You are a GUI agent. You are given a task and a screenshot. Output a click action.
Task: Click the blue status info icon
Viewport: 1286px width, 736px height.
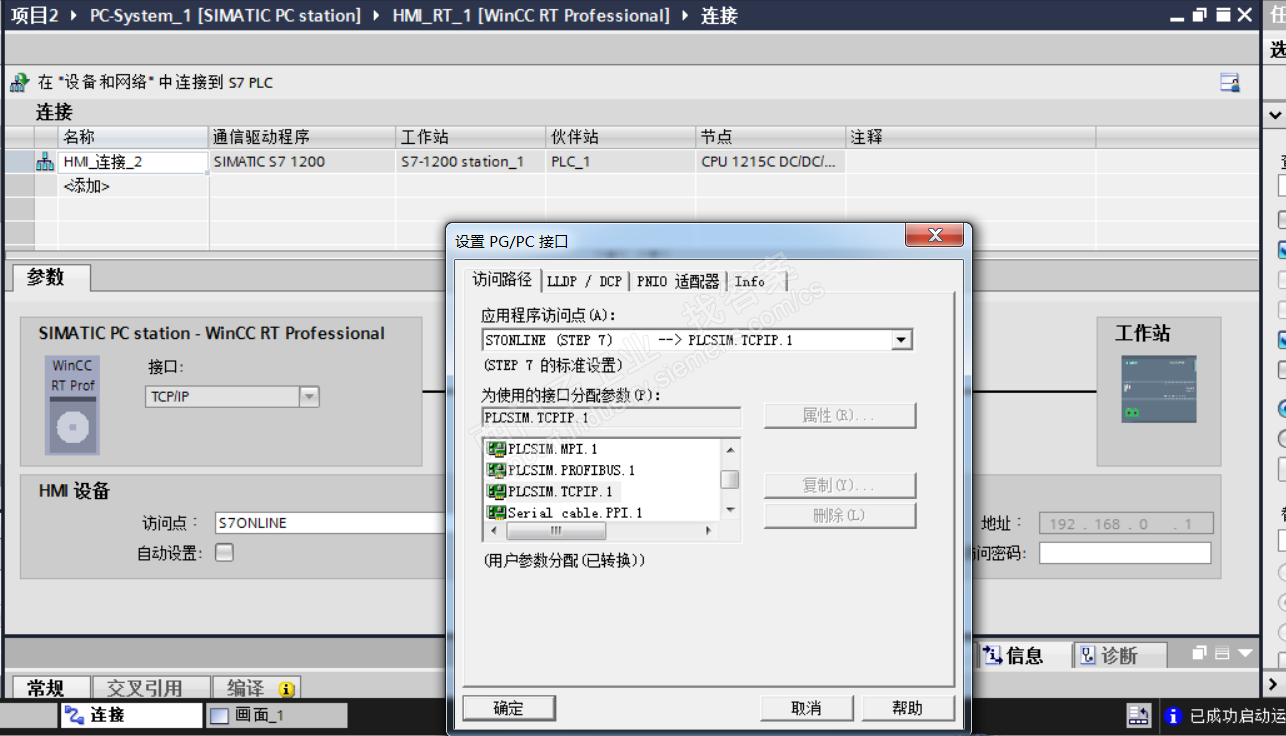coord(1174,716)
